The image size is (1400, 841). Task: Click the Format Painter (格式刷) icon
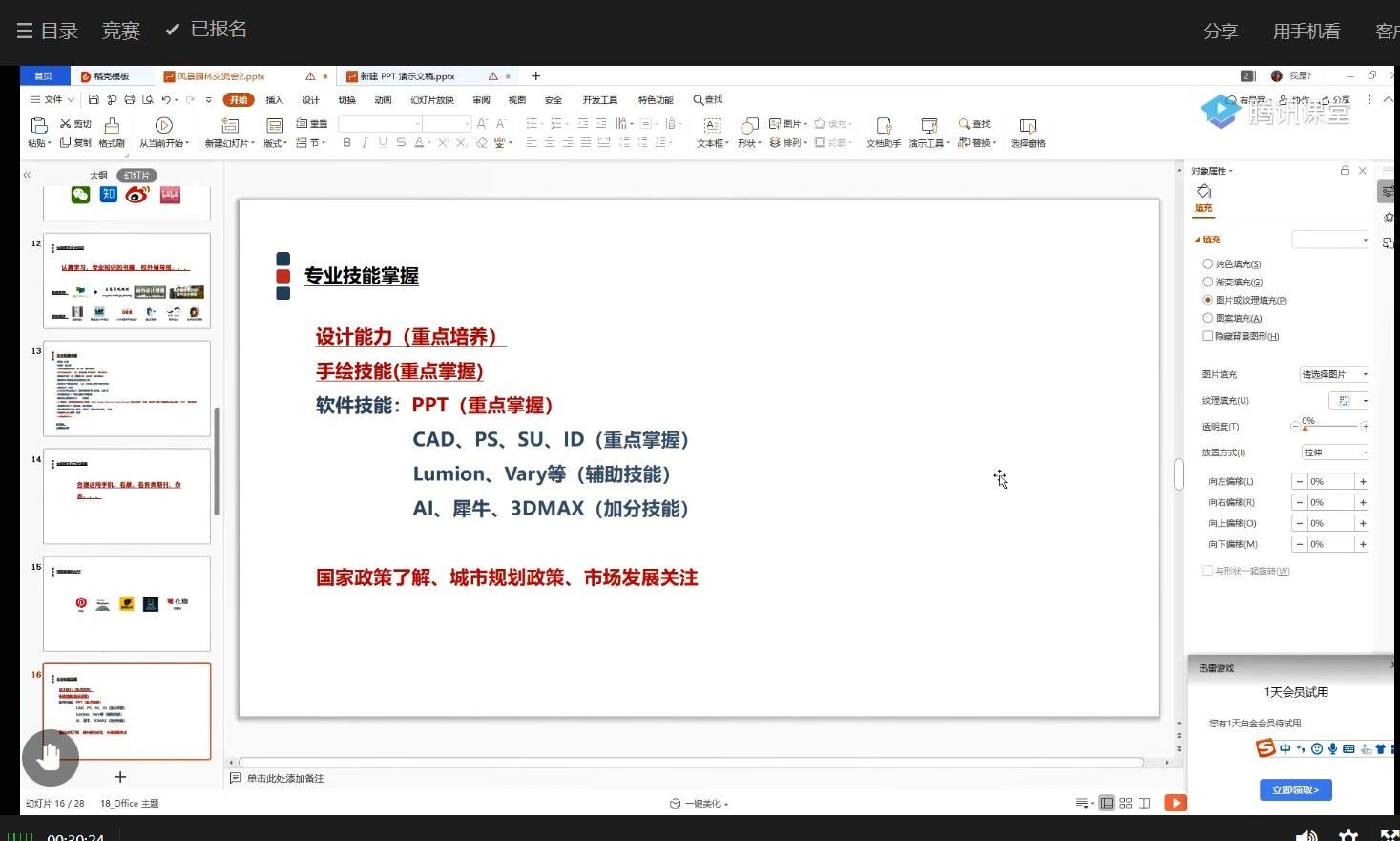[x=112, y=127]
